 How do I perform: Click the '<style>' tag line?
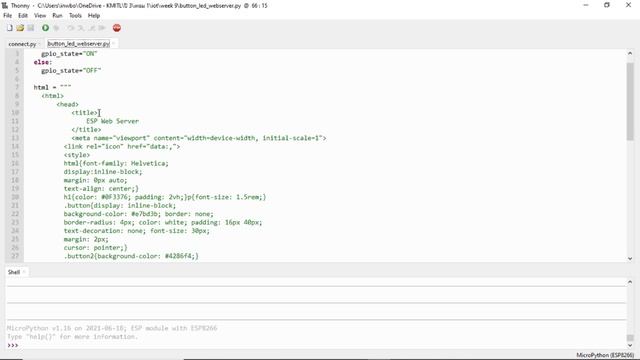click(77, 155)
